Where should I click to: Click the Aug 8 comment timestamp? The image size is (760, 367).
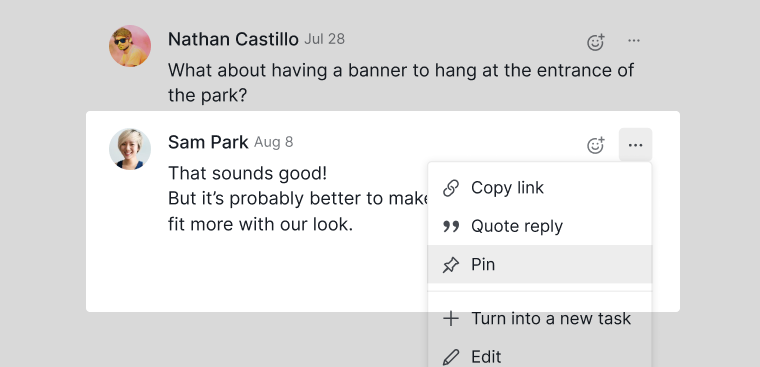tap(273, 142)
